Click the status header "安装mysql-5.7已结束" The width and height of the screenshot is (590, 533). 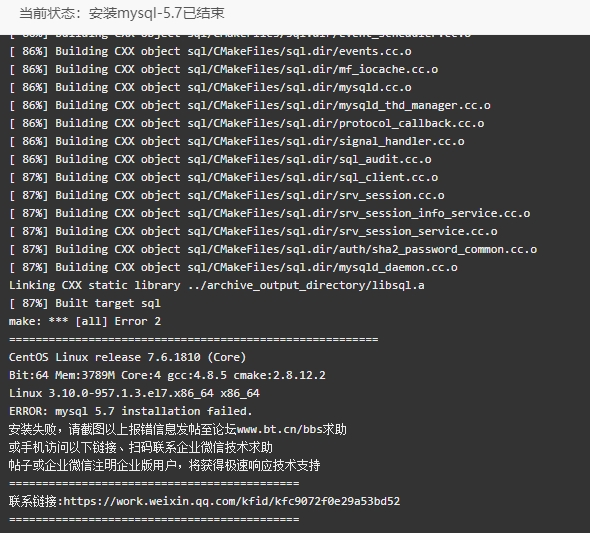pos(157,14)
